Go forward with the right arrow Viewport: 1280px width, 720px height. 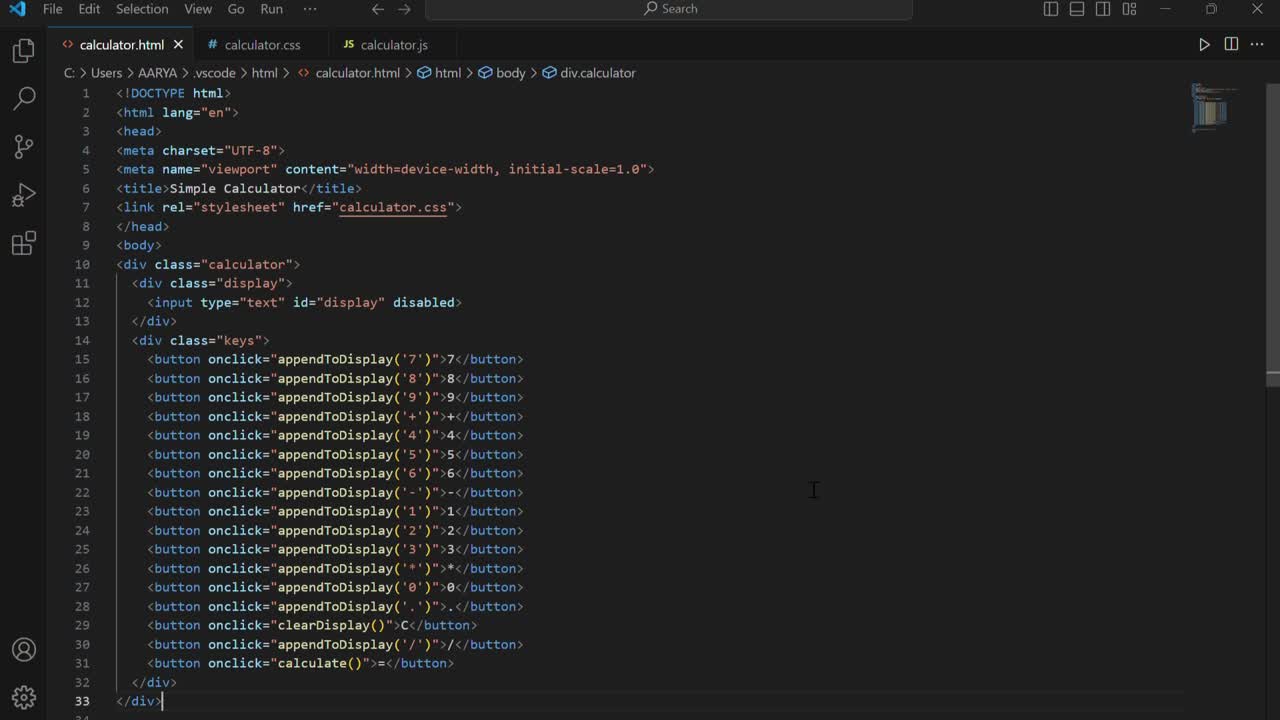pyautogui.click(x=404, y=9)
